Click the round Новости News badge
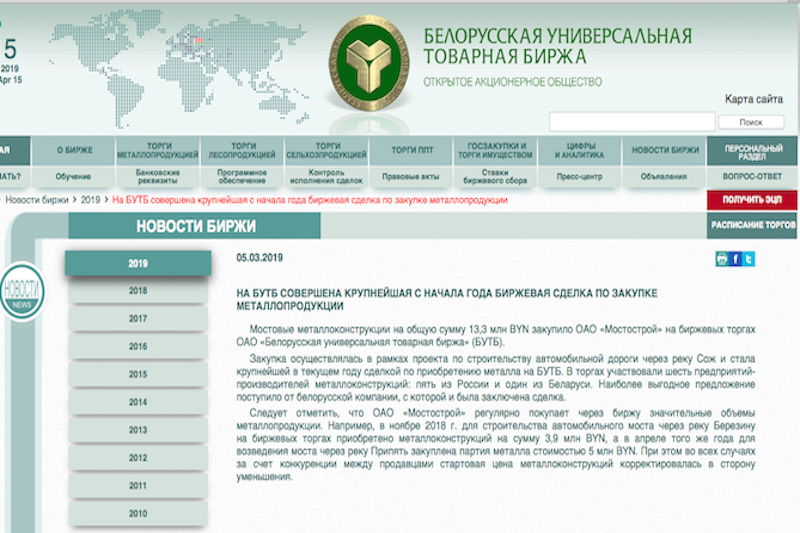 20,291
